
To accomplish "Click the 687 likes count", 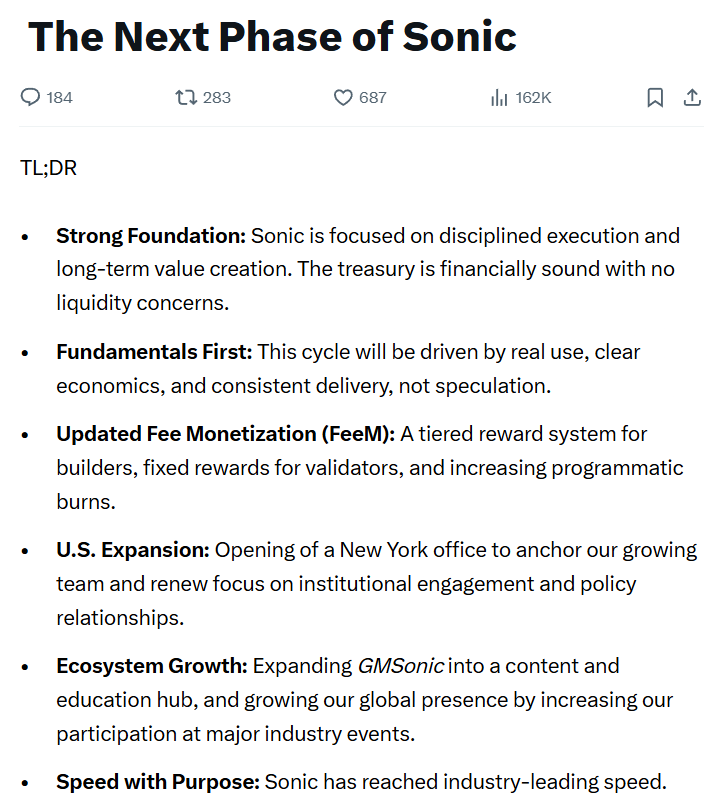I will pyautogui.click(x=373, y=97).
